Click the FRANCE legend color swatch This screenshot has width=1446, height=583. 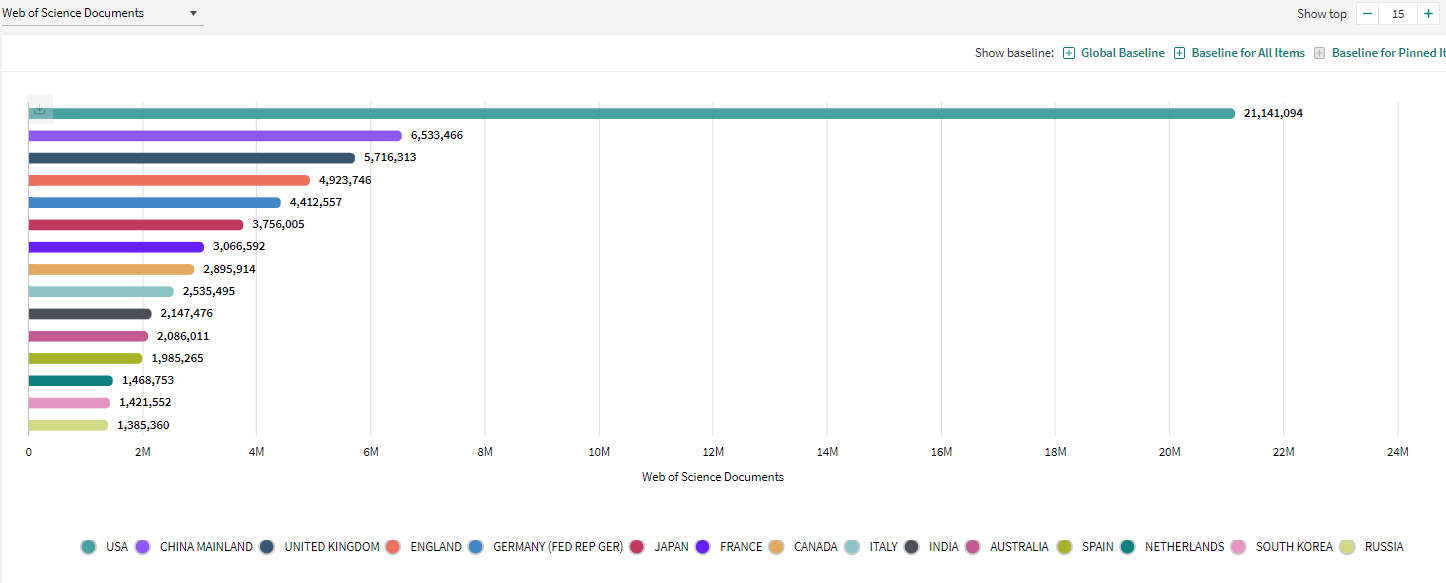click(x=703, y=547)
